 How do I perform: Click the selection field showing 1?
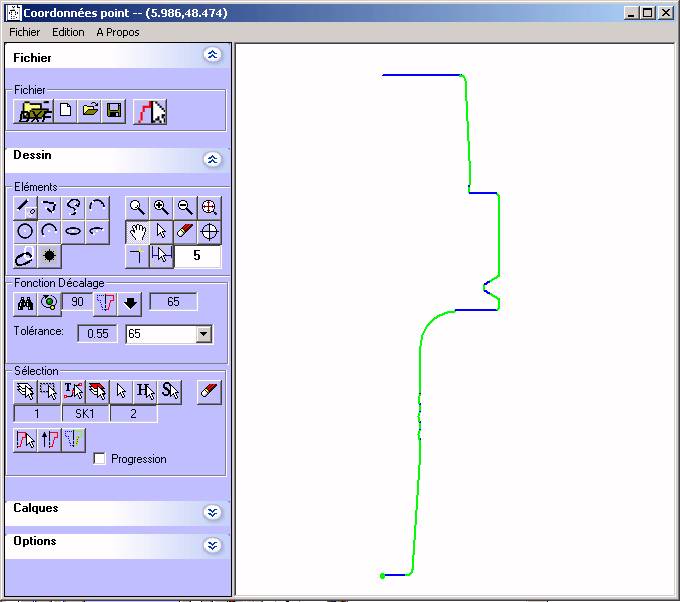tap(37, 414)
